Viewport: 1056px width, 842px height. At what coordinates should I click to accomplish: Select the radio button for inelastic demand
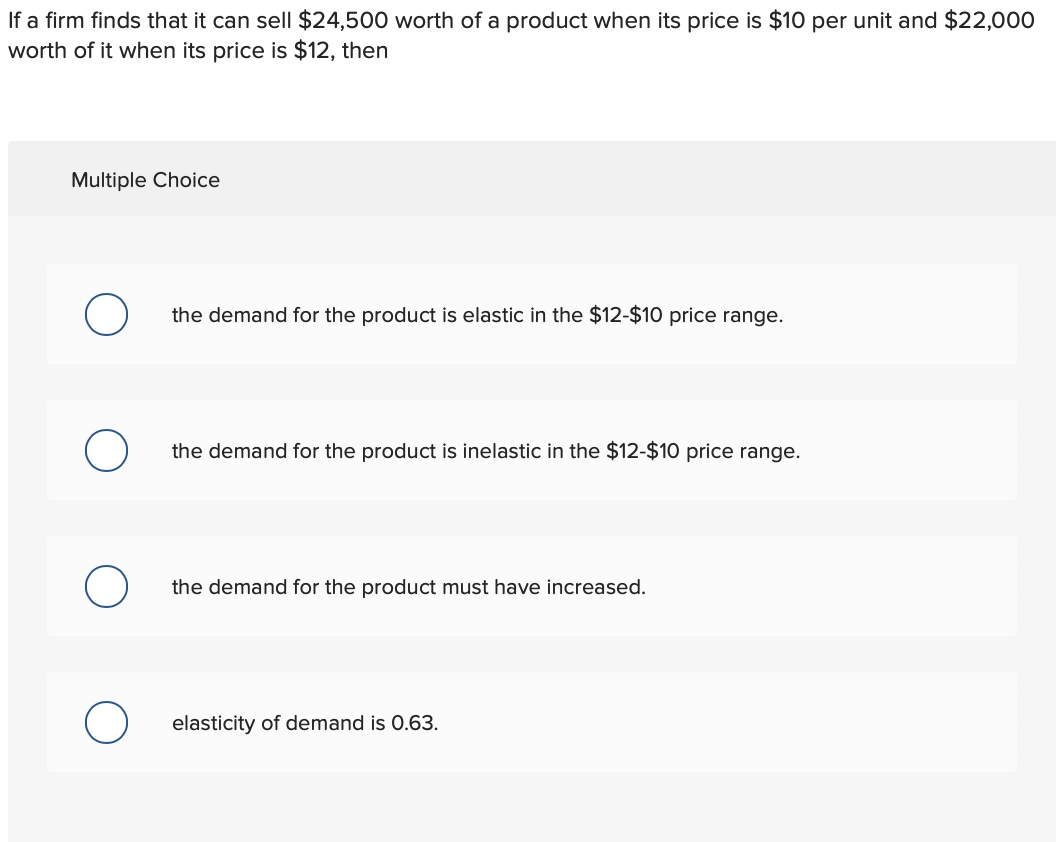pyautogui.click(x=106, y=451)
